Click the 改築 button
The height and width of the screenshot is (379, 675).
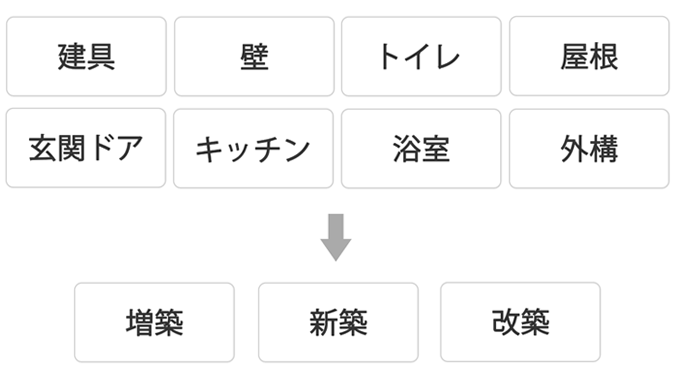[x=520, y=322]
